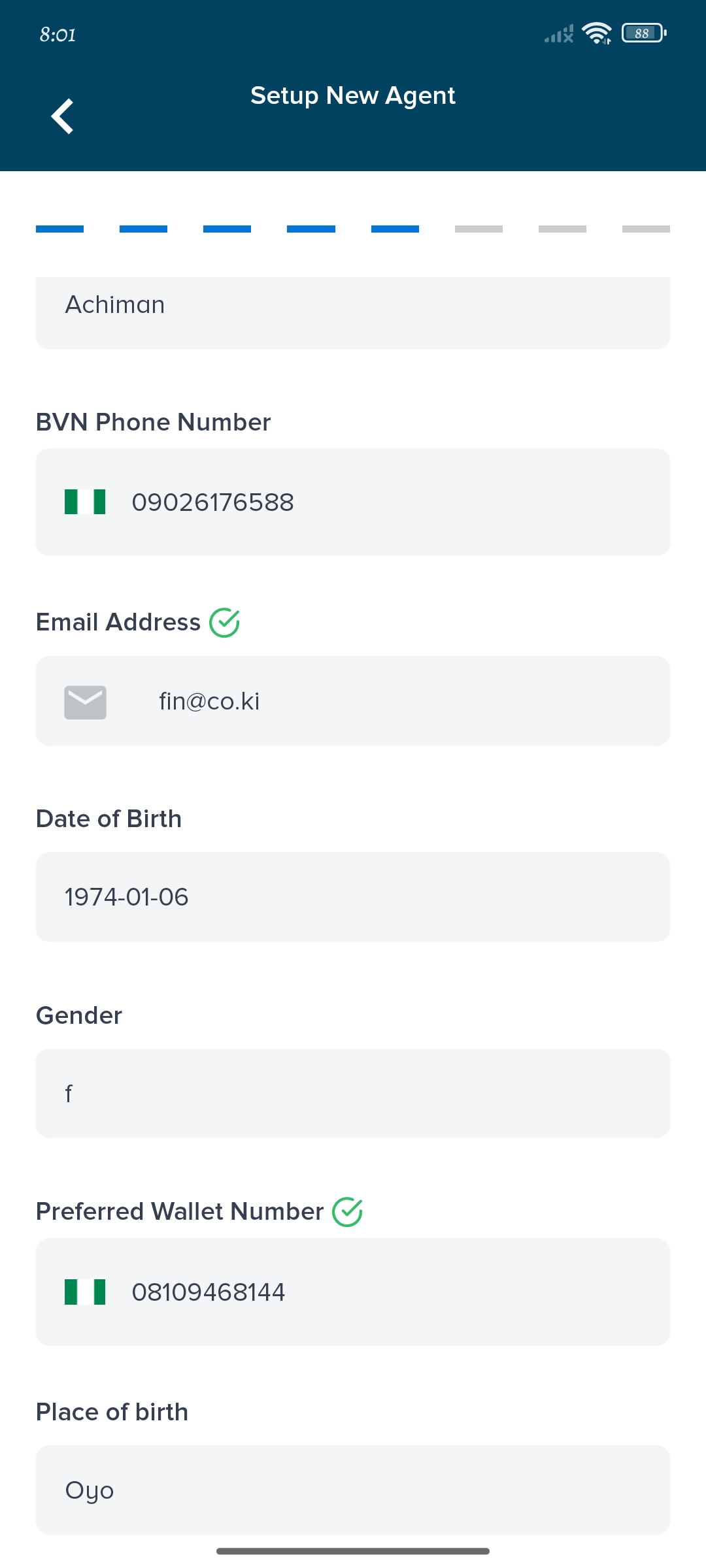Tap the bottom home gesture bar
The image size is (706, 1568).
pyautogui.click(x=353, y=1551)
